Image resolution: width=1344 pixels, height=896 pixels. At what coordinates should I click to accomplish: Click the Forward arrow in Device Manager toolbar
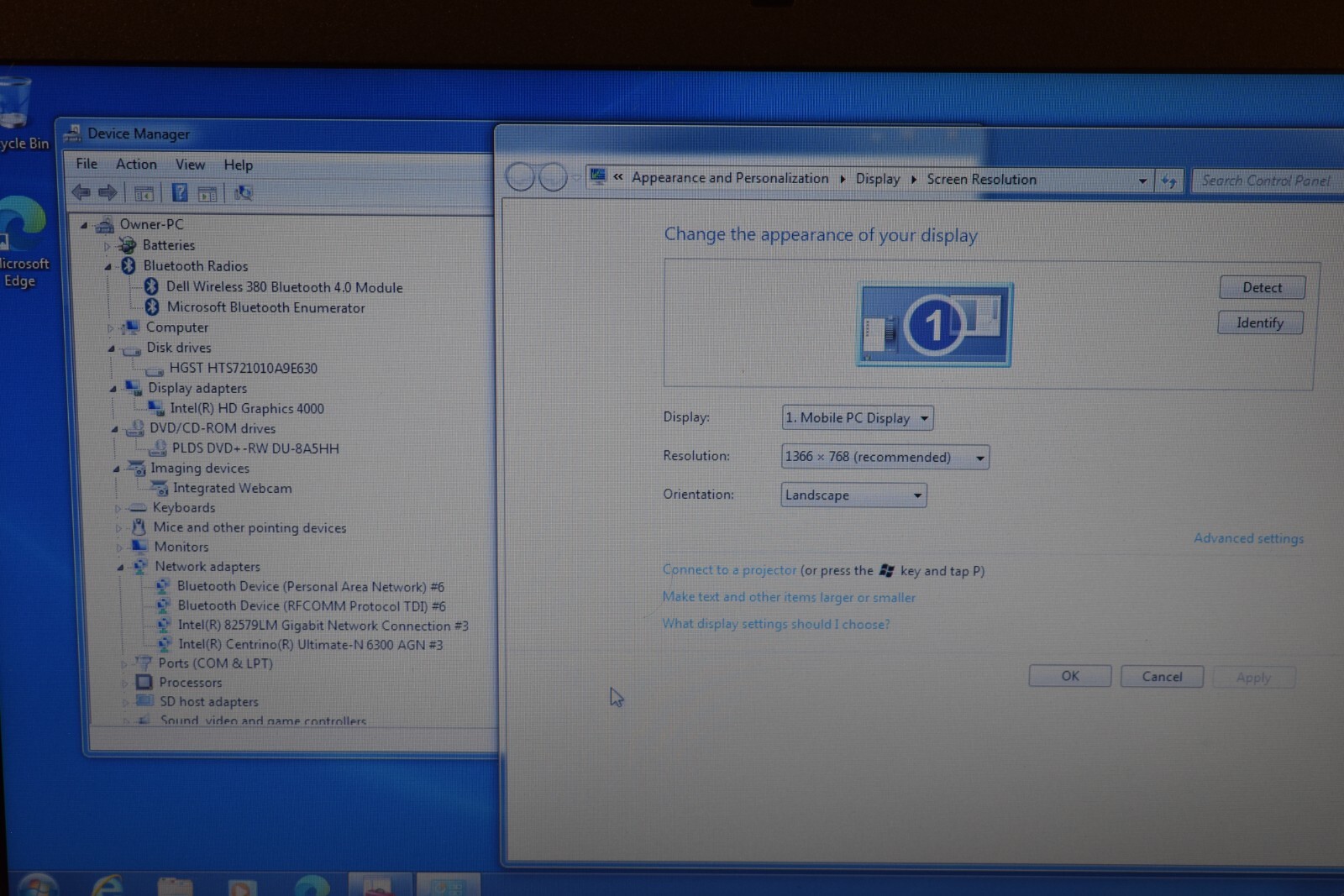[108, 192]
